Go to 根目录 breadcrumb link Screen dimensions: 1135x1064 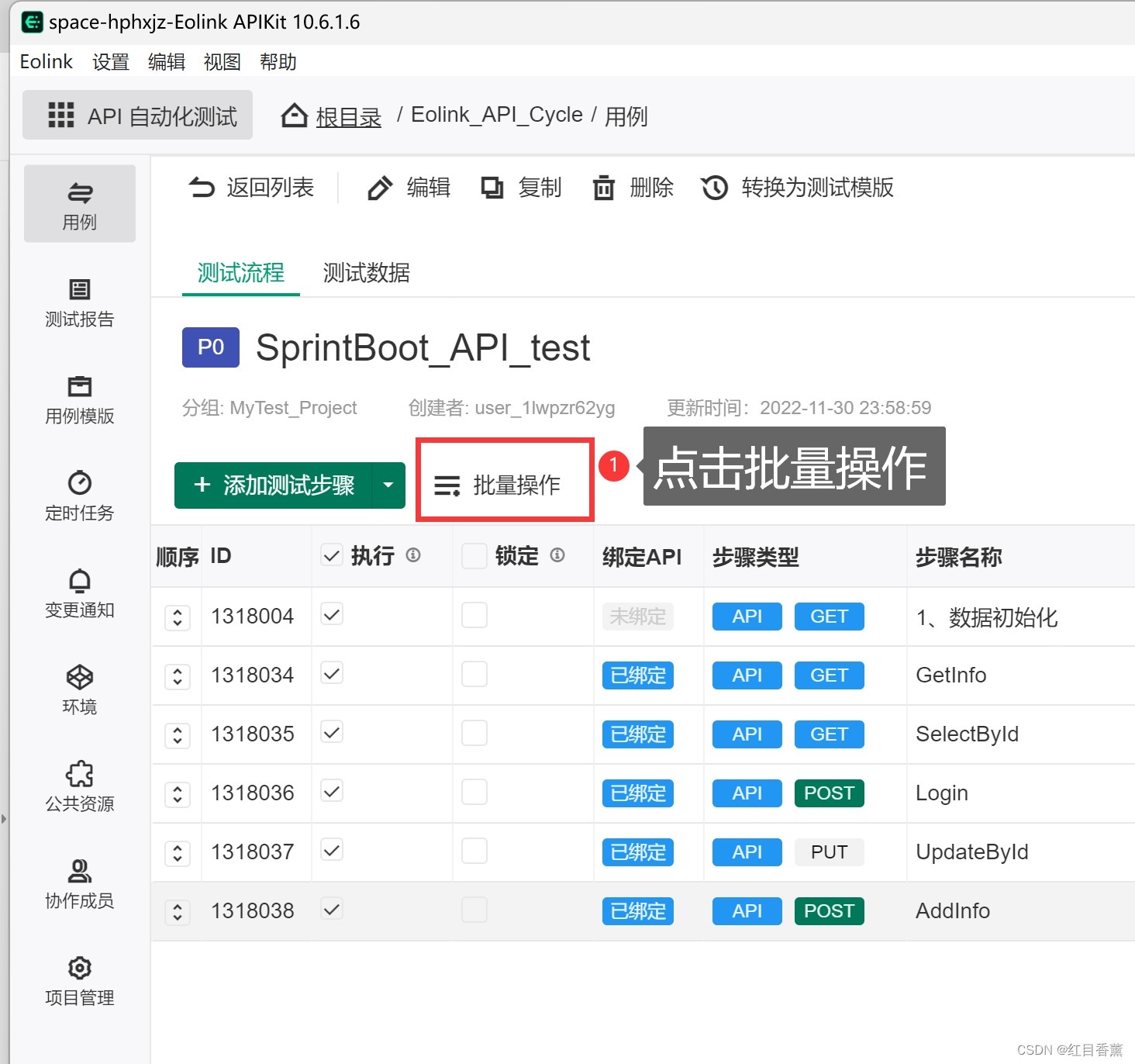click(349, 117)
